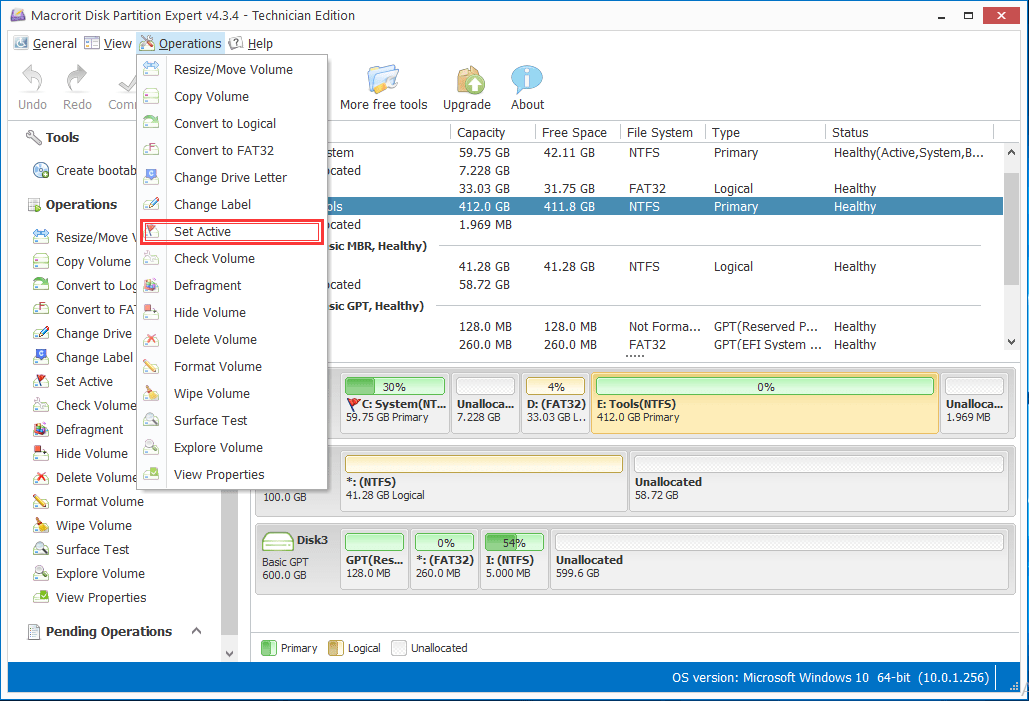Click sidebar Delete Volume link
The image size is (1029, 701).
coord(96,477)
